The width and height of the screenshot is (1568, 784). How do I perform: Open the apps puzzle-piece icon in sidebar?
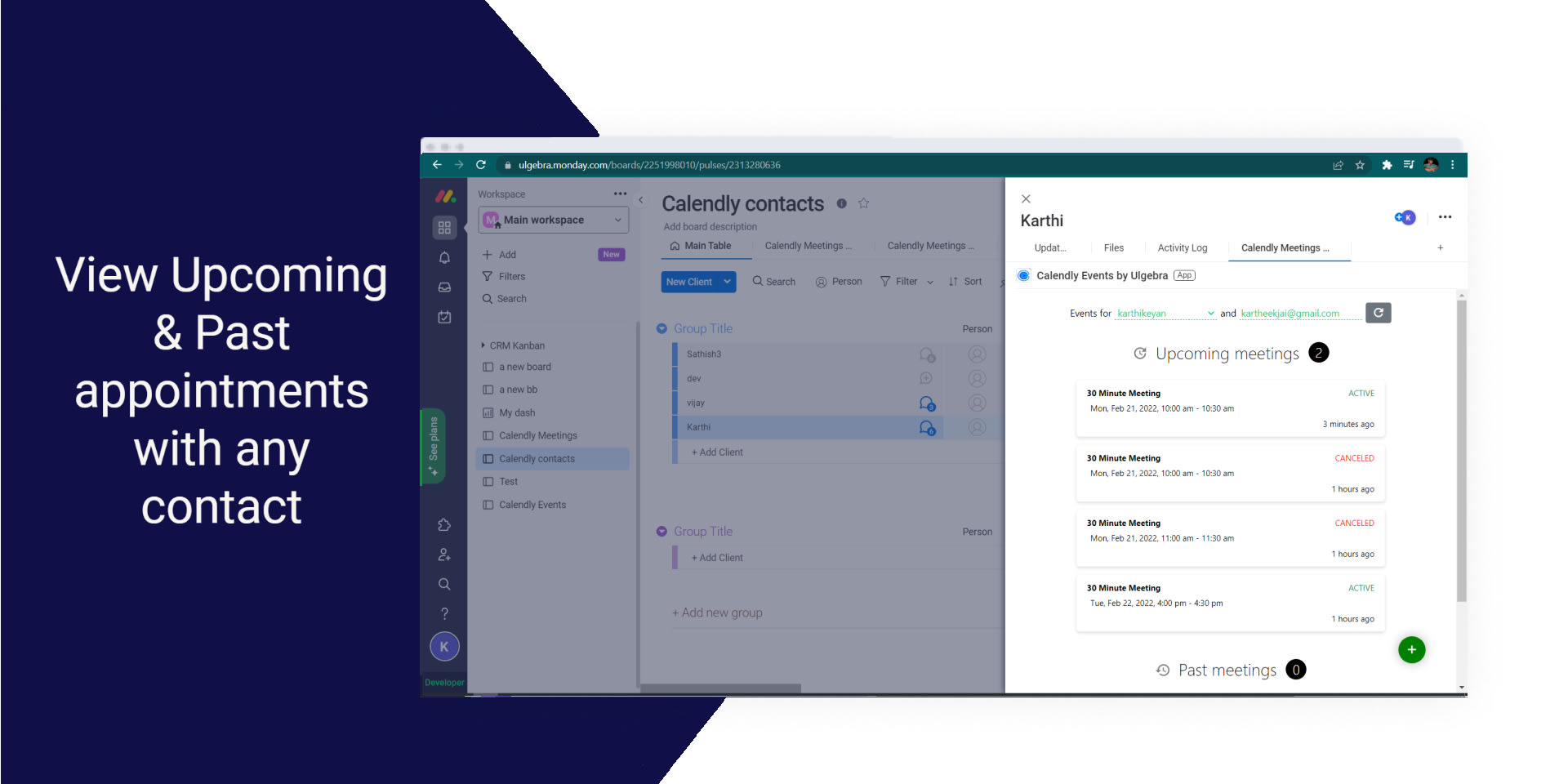pyautogui.click(x=444, y=525)
